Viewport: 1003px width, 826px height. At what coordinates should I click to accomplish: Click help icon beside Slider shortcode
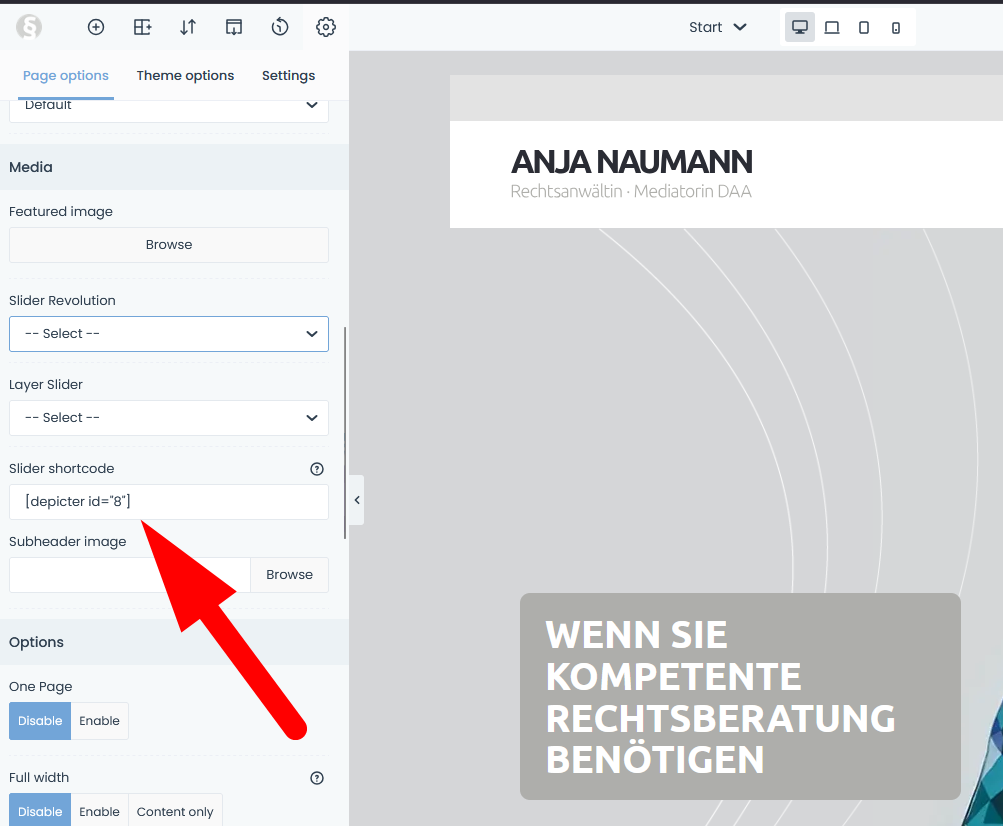pos(317,468)
